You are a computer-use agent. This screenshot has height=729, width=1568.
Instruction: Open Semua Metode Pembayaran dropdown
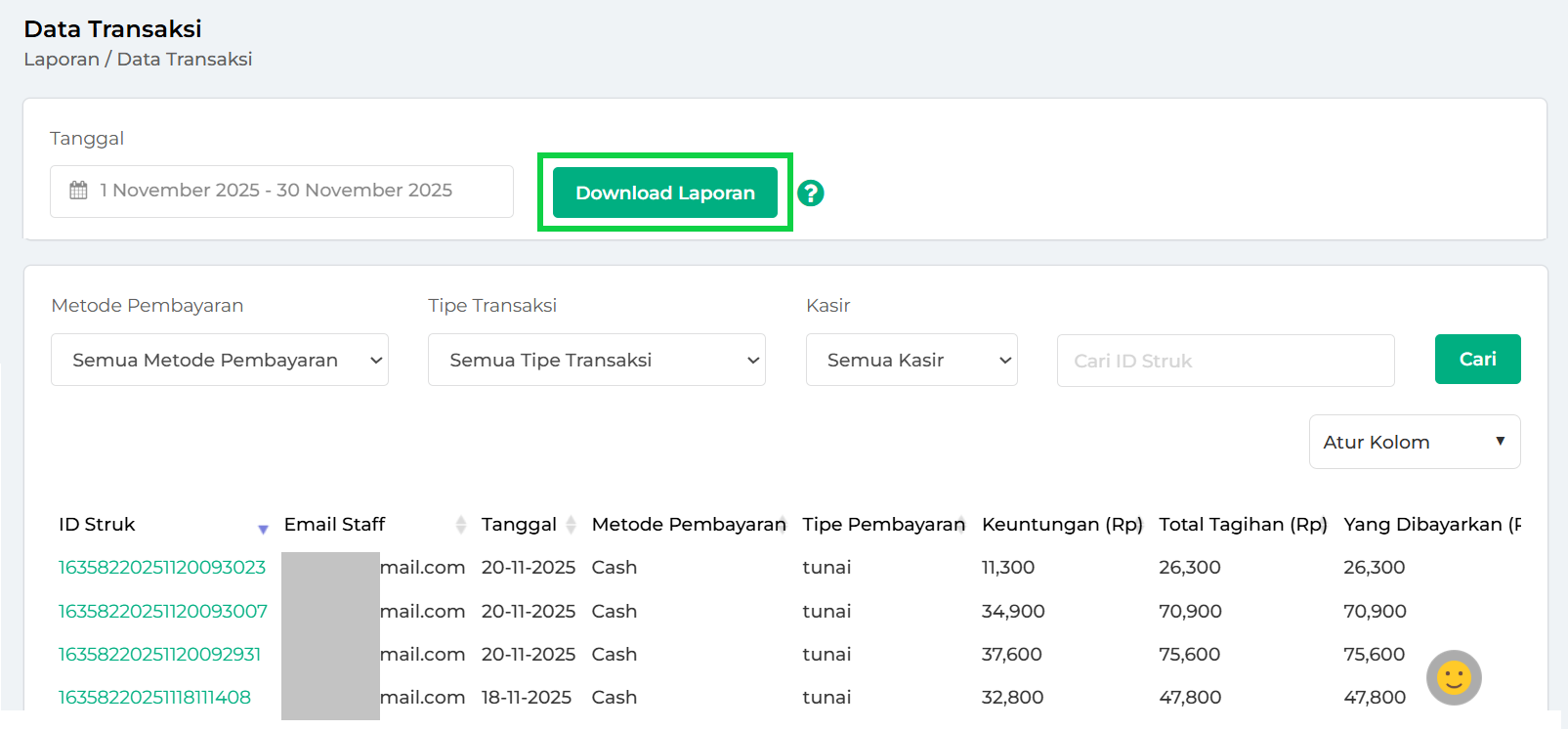(220, 360)
